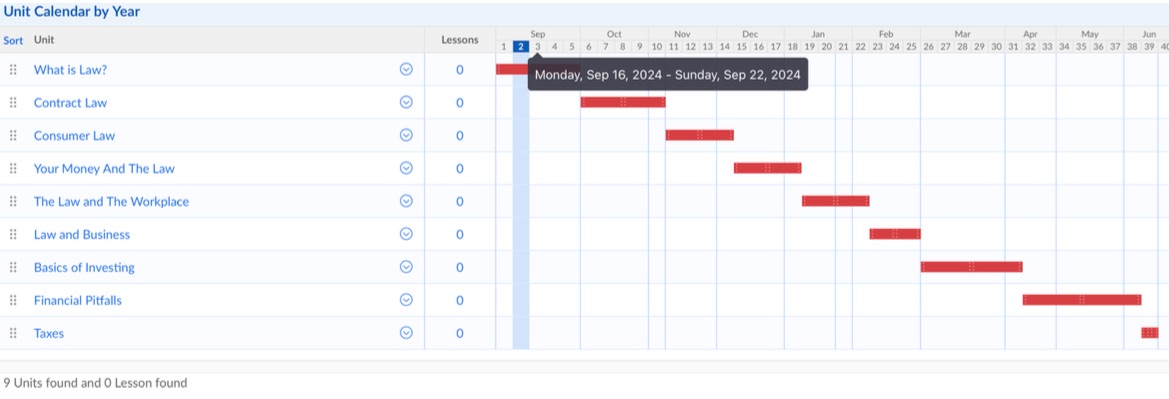The height and width of the screenshot is (399, 1169).
Task: Click the red Contract Law timeline bar
Action: (x=623, y=102)
